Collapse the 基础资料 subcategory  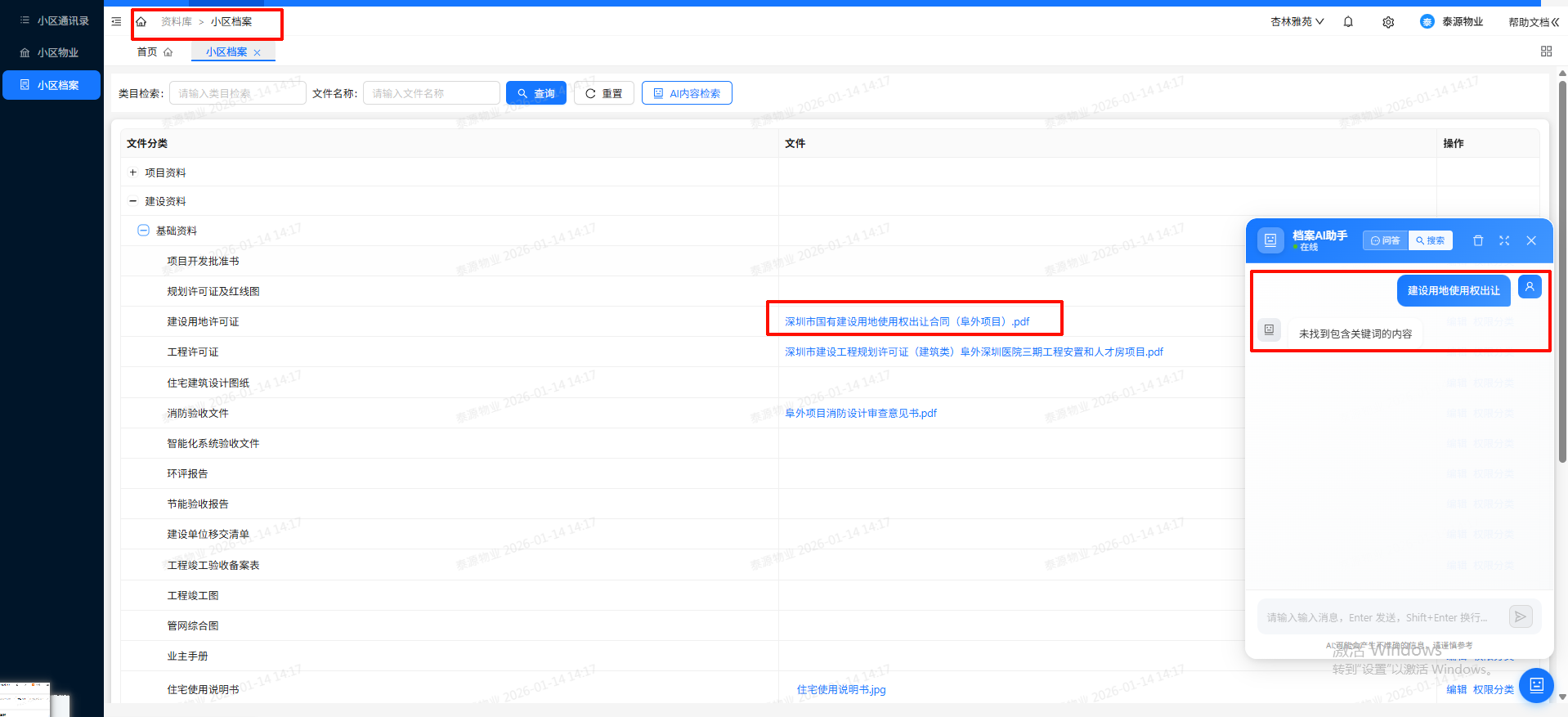[143, 231]
